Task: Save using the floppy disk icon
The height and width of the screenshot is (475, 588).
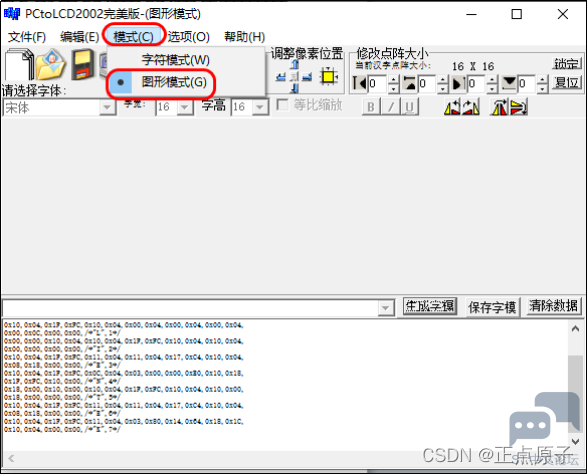Action: [x=83, y=64]
